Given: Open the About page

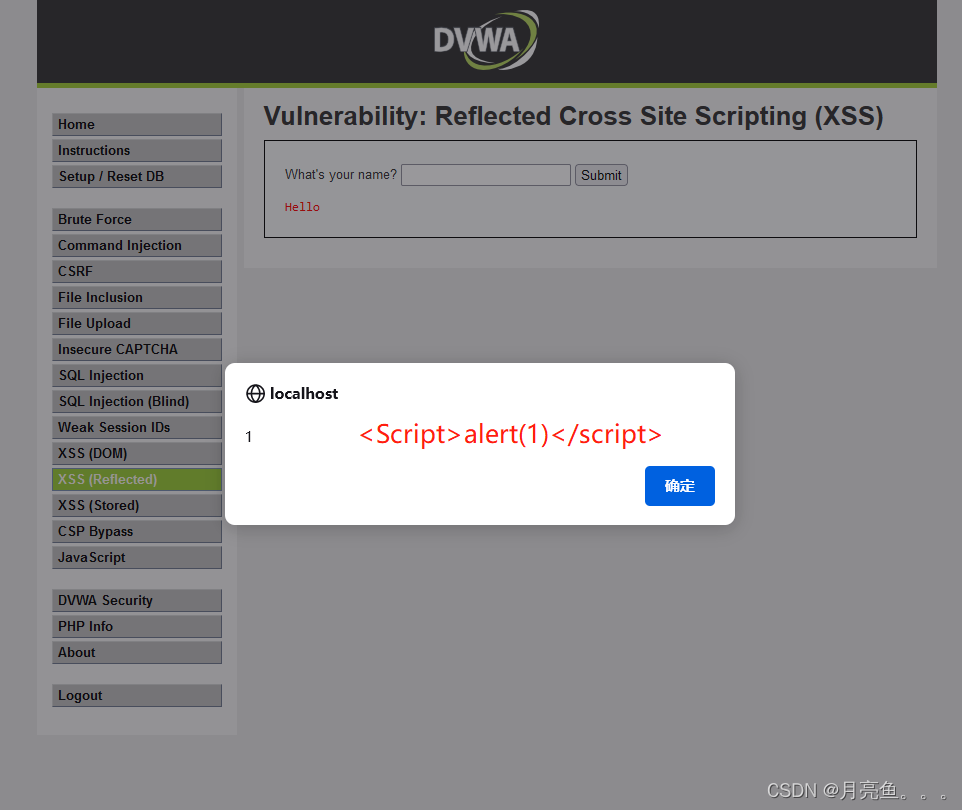Looking at the screenshot, I should 137,652.
